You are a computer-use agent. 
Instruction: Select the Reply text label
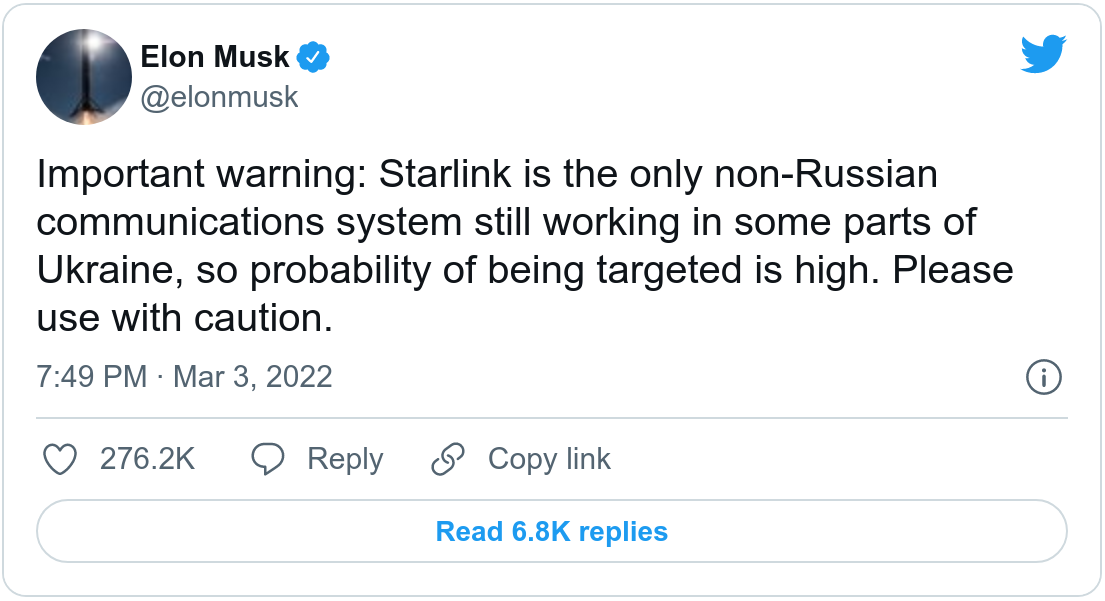click(x=345, y=459)
